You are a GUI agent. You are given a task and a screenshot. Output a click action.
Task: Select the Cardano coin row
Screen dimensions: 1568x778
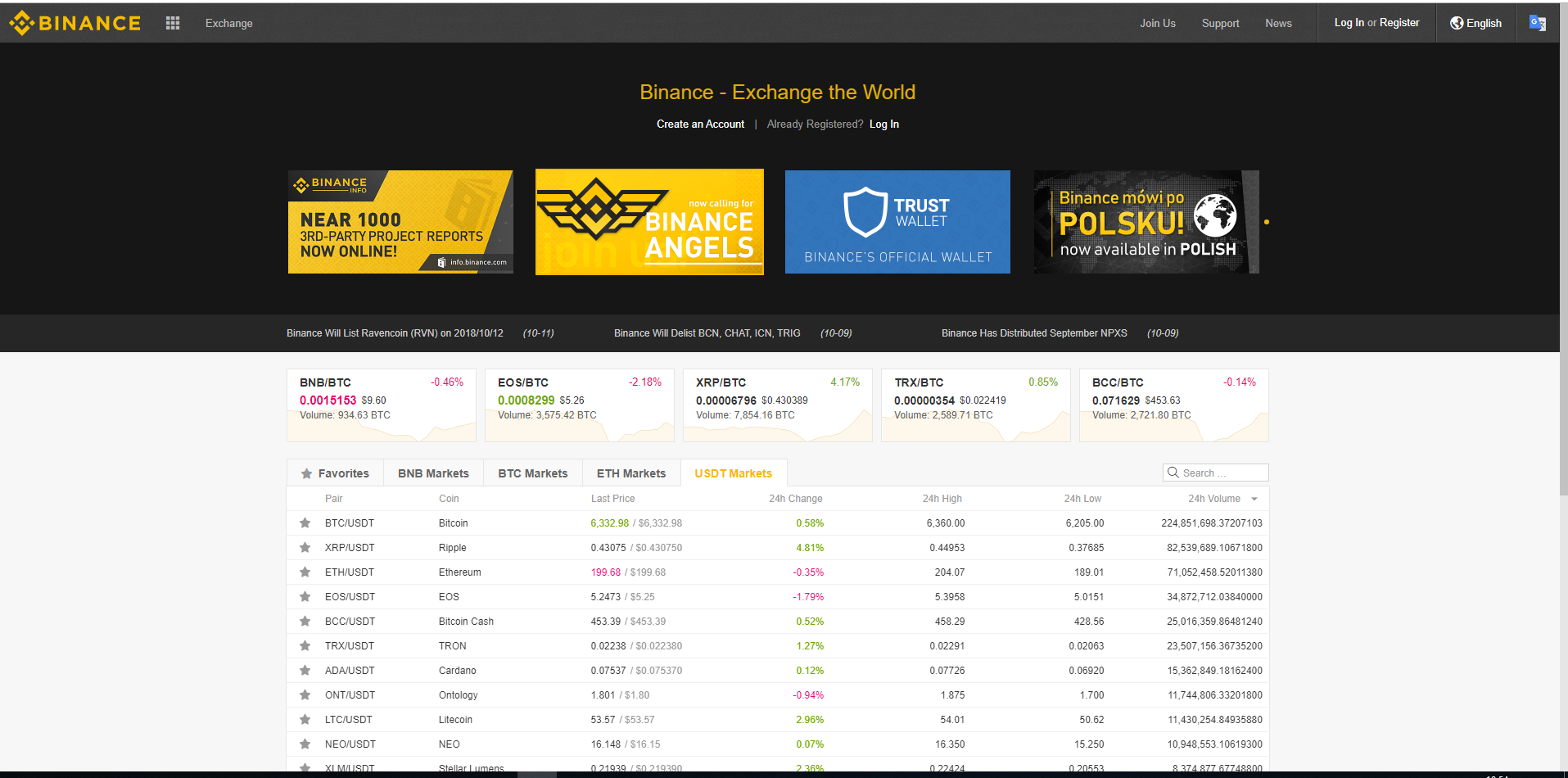[x=778, y=671]
